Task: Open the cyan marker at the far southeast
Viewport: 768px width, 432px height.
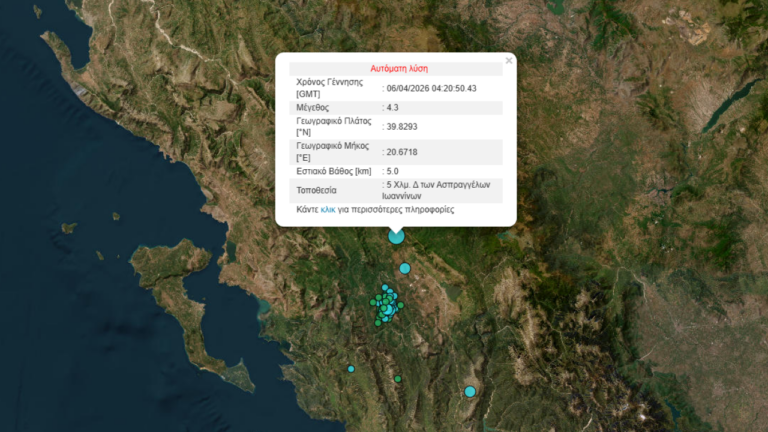Action: (470, 391)
